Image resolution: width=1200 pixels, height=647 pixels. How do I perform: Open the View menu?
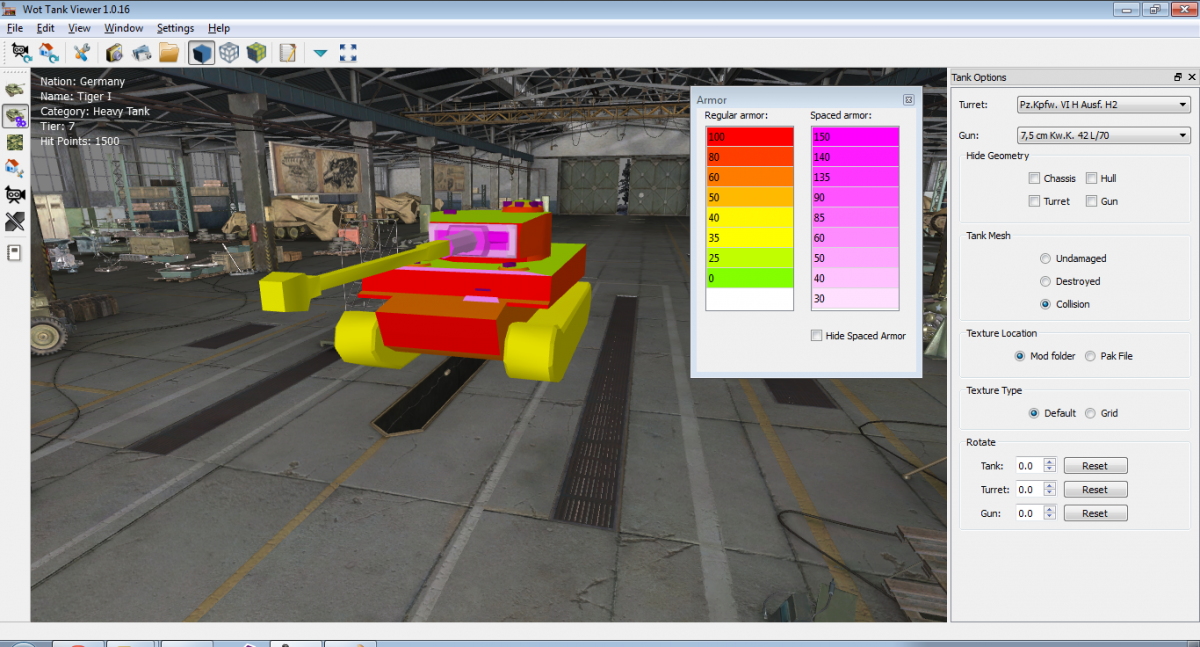79,28
